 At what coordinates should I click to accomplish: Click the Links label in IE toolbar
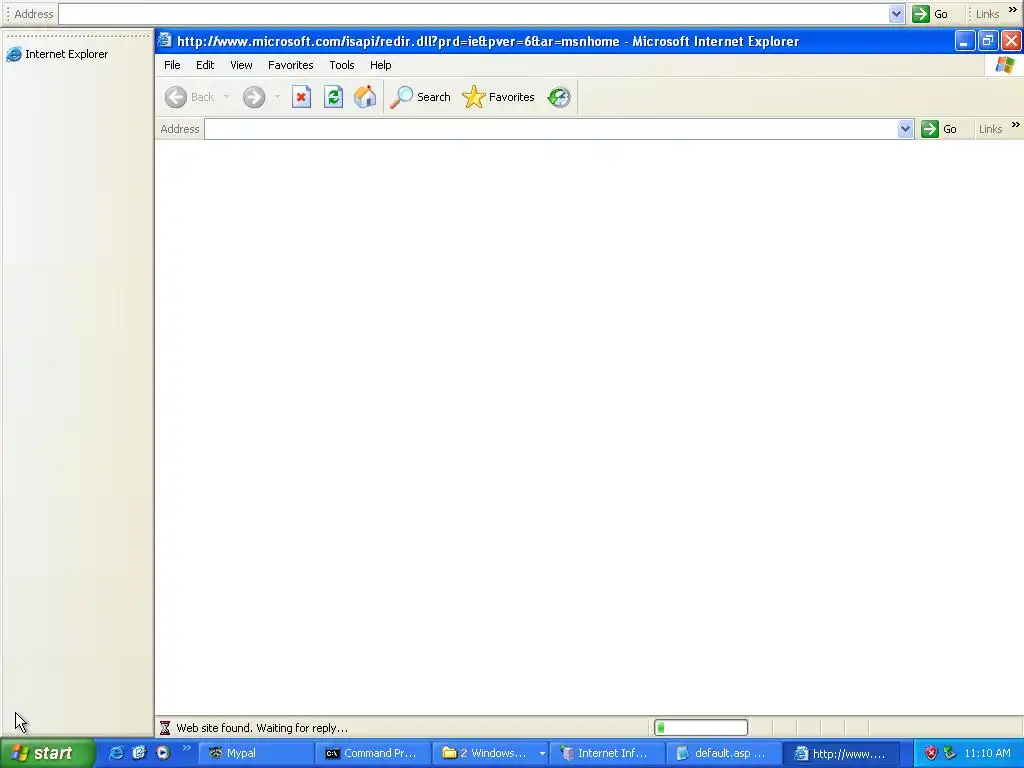[x=990, y=129]
